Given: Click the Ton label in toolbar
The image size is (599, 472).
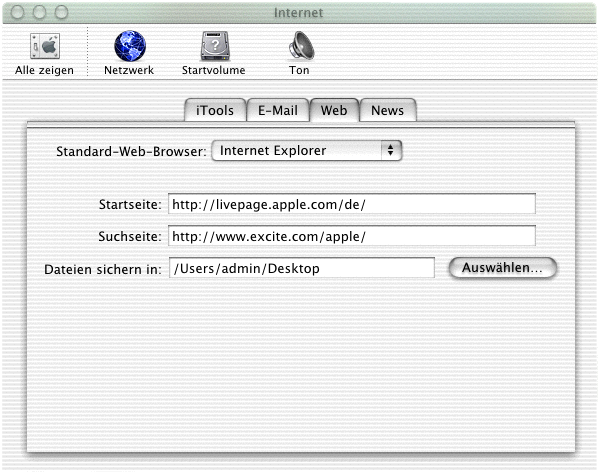Looking at the screenshot, I should click(299, 70).
